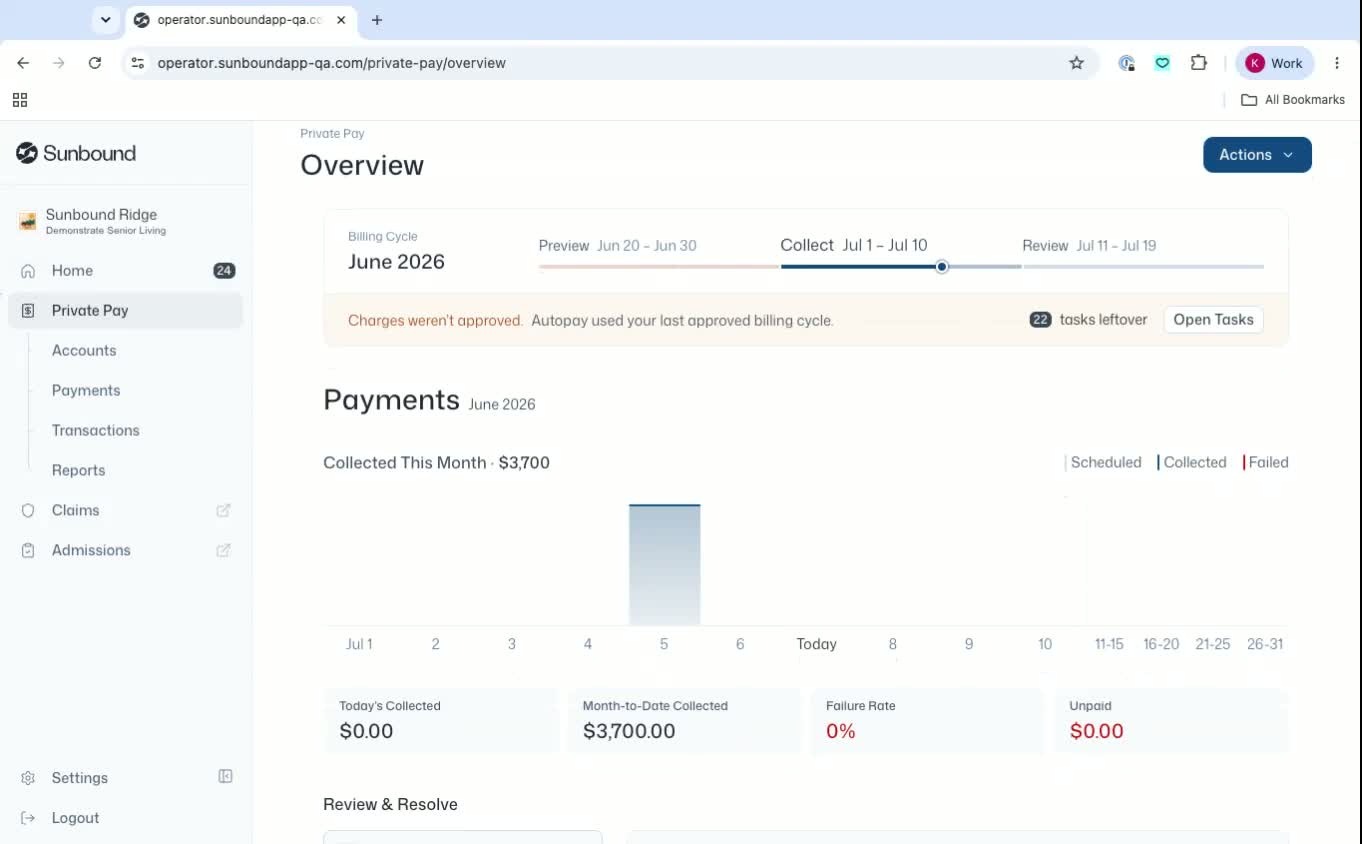Click the 26-31 date range label

[1265, 644]
